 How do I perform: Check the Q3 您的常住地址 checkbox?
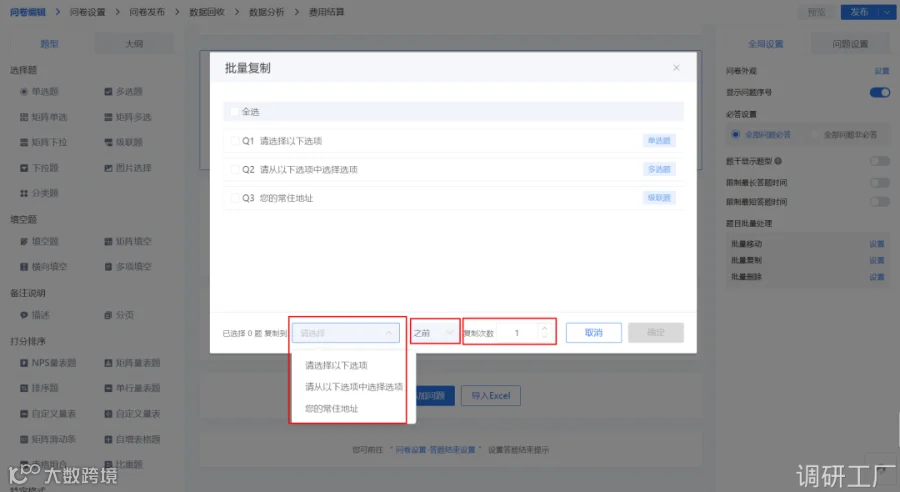[234, 198]
